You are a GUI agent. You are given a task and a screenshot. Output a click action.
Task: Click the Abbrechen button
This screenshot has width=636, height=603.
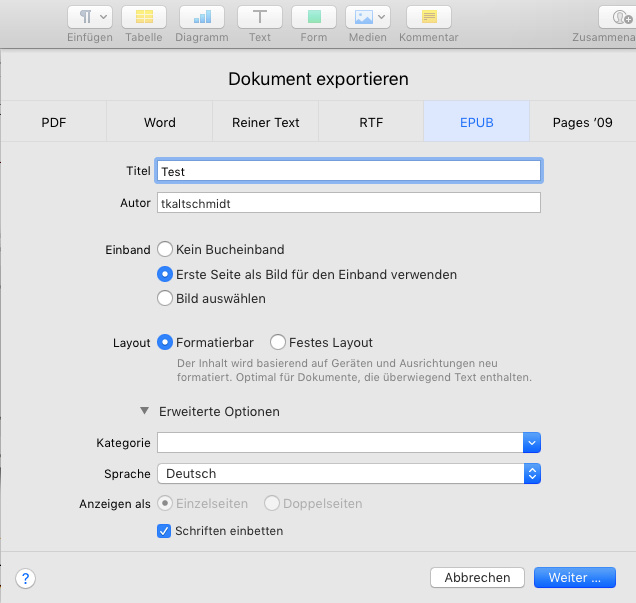477,577
